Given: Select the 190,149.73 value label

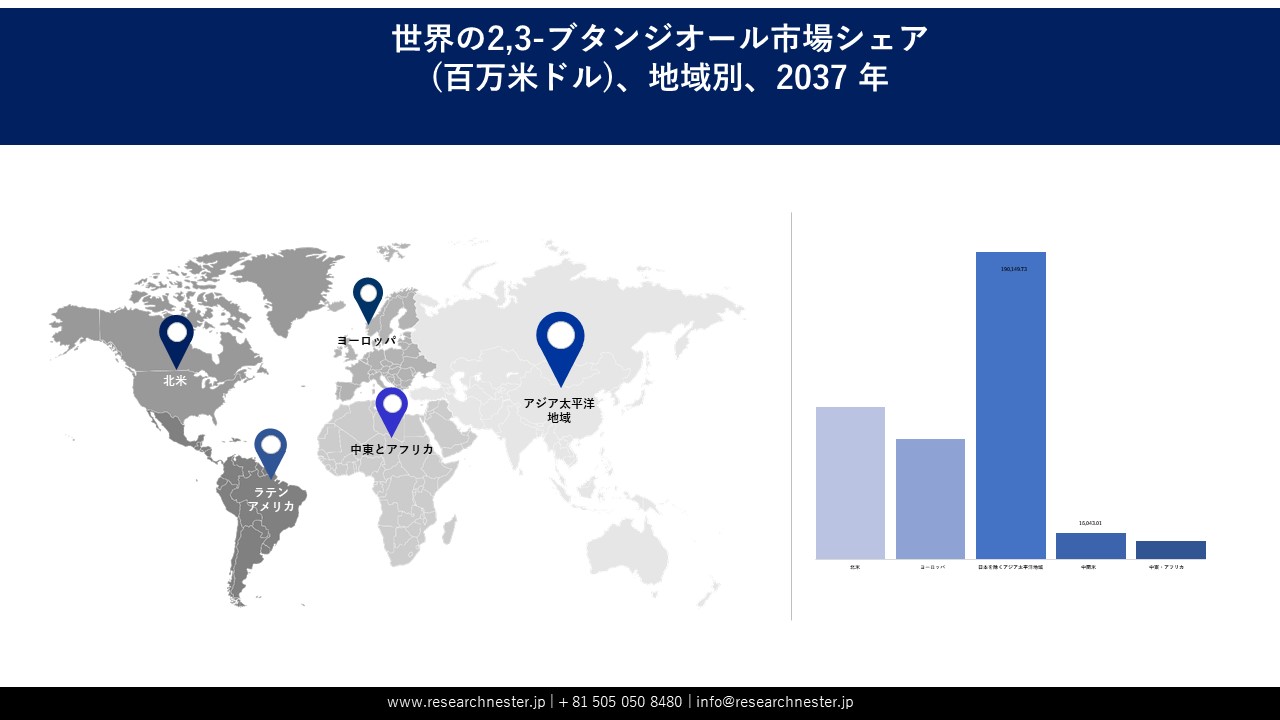Looking at the screenshot, I should click(x=1013, y=269).
